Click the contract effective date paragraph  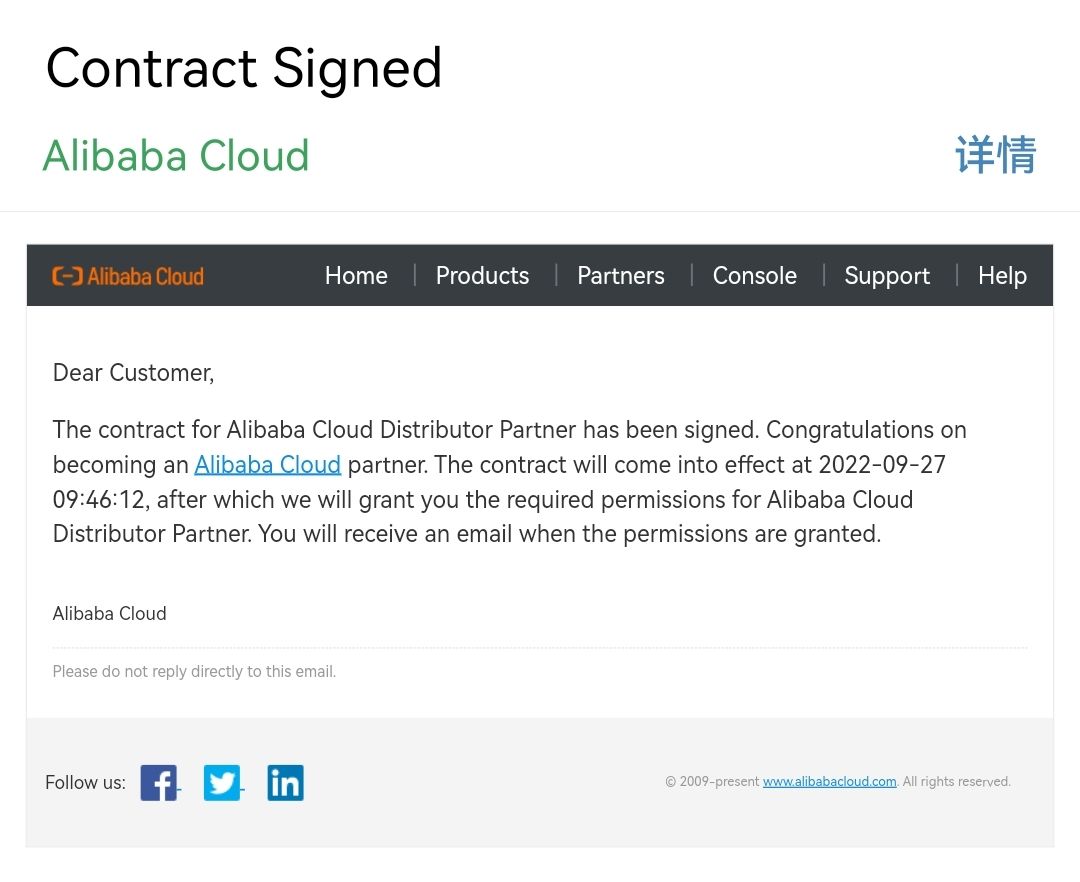pos(510,482)
